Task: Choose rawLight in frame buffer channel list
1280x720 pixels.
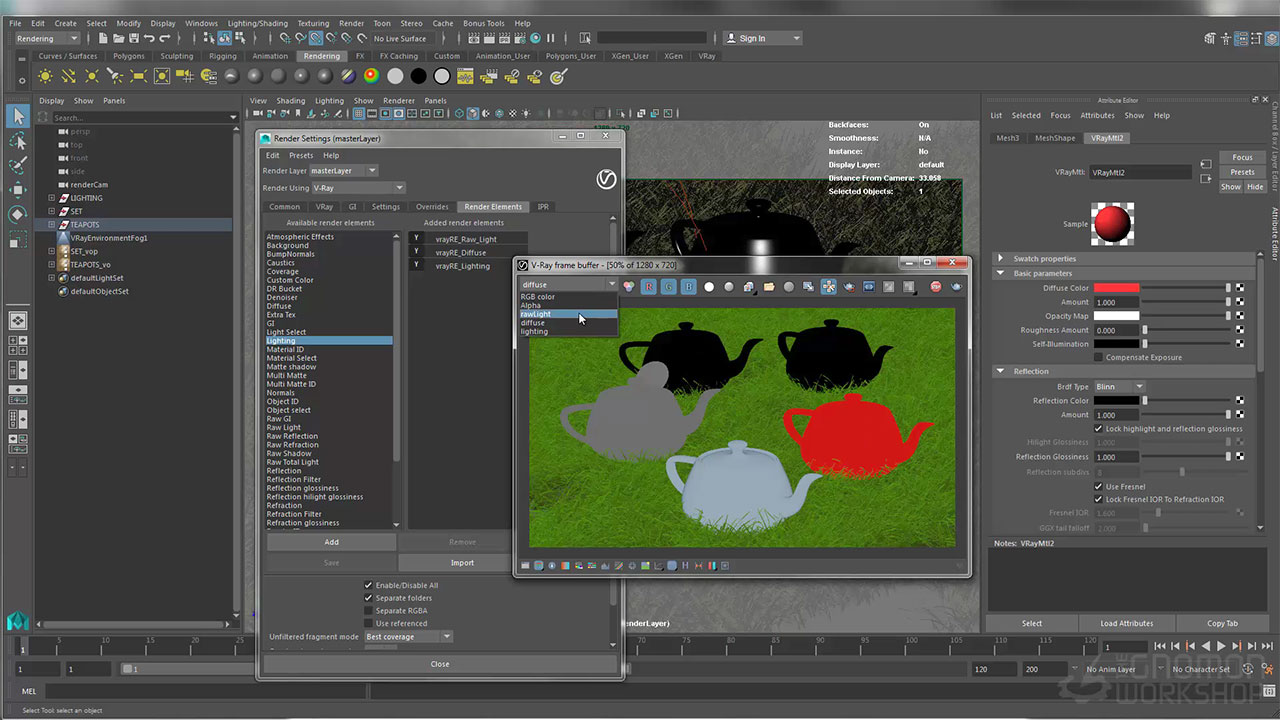Action: tap(567, 314)
